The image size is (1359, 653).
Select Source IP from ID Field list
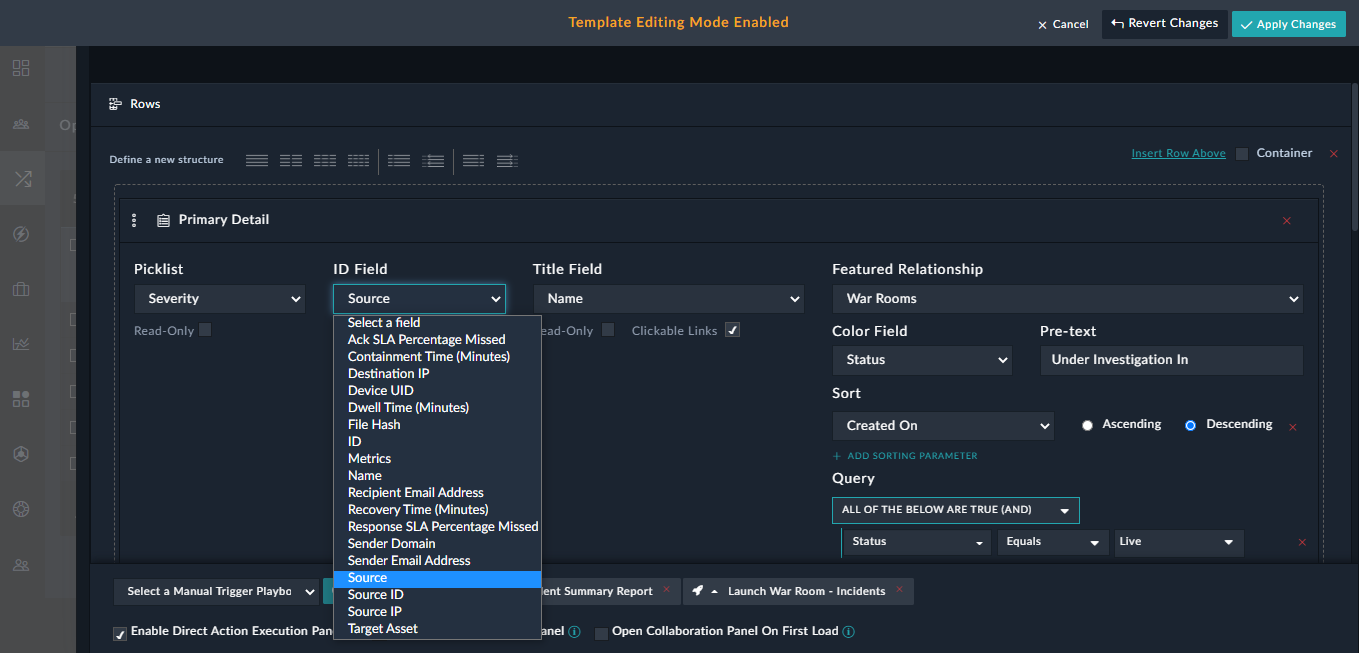point(375,612)
